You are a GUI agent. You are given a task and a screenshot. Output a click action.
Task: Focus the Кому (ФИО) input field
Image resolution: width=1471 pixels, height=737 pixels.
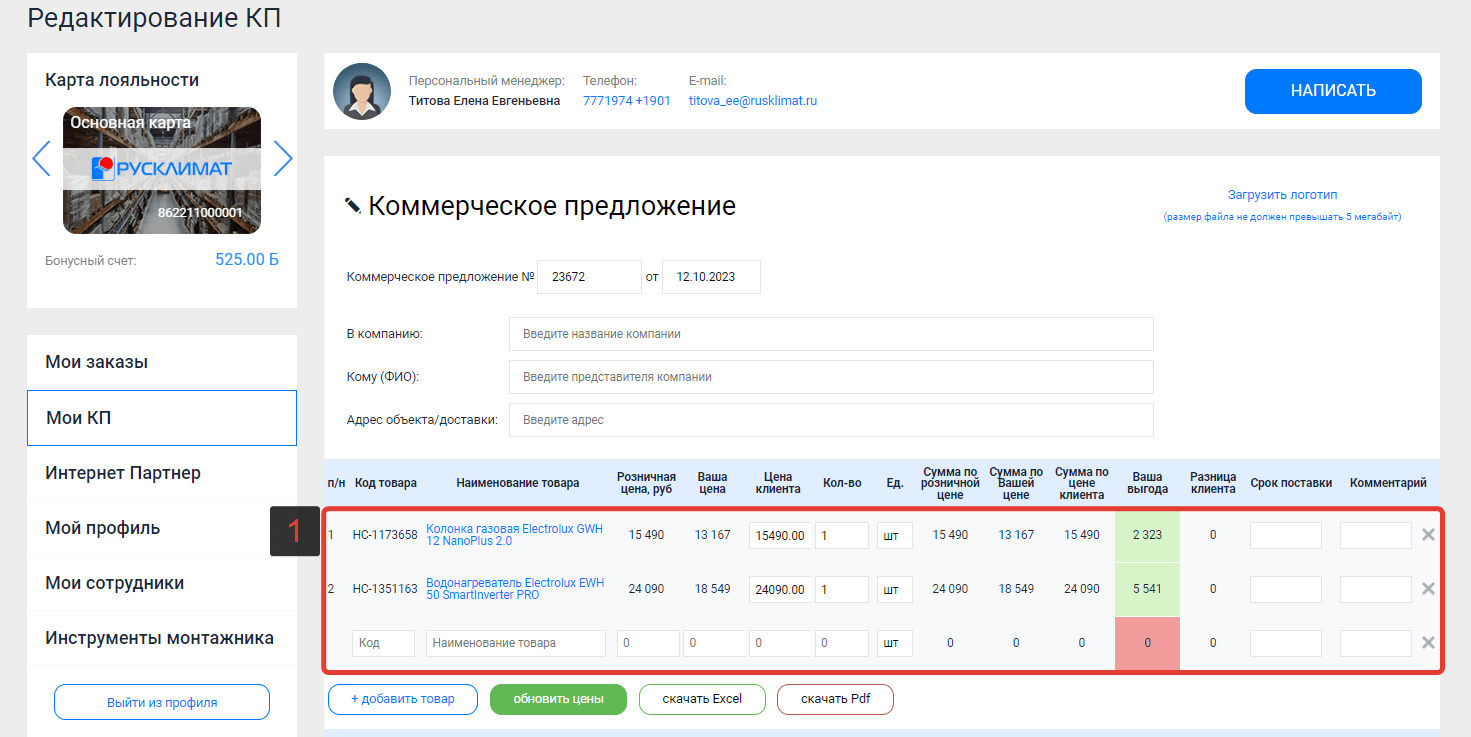[x=831, y=377]
